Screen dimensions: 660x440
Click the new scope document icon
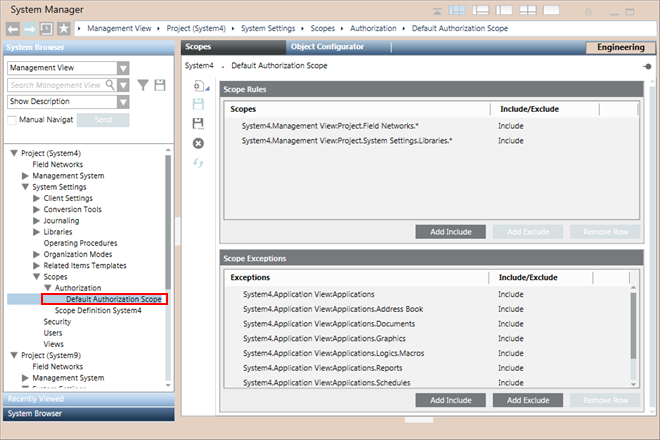[x=197, y=87]
